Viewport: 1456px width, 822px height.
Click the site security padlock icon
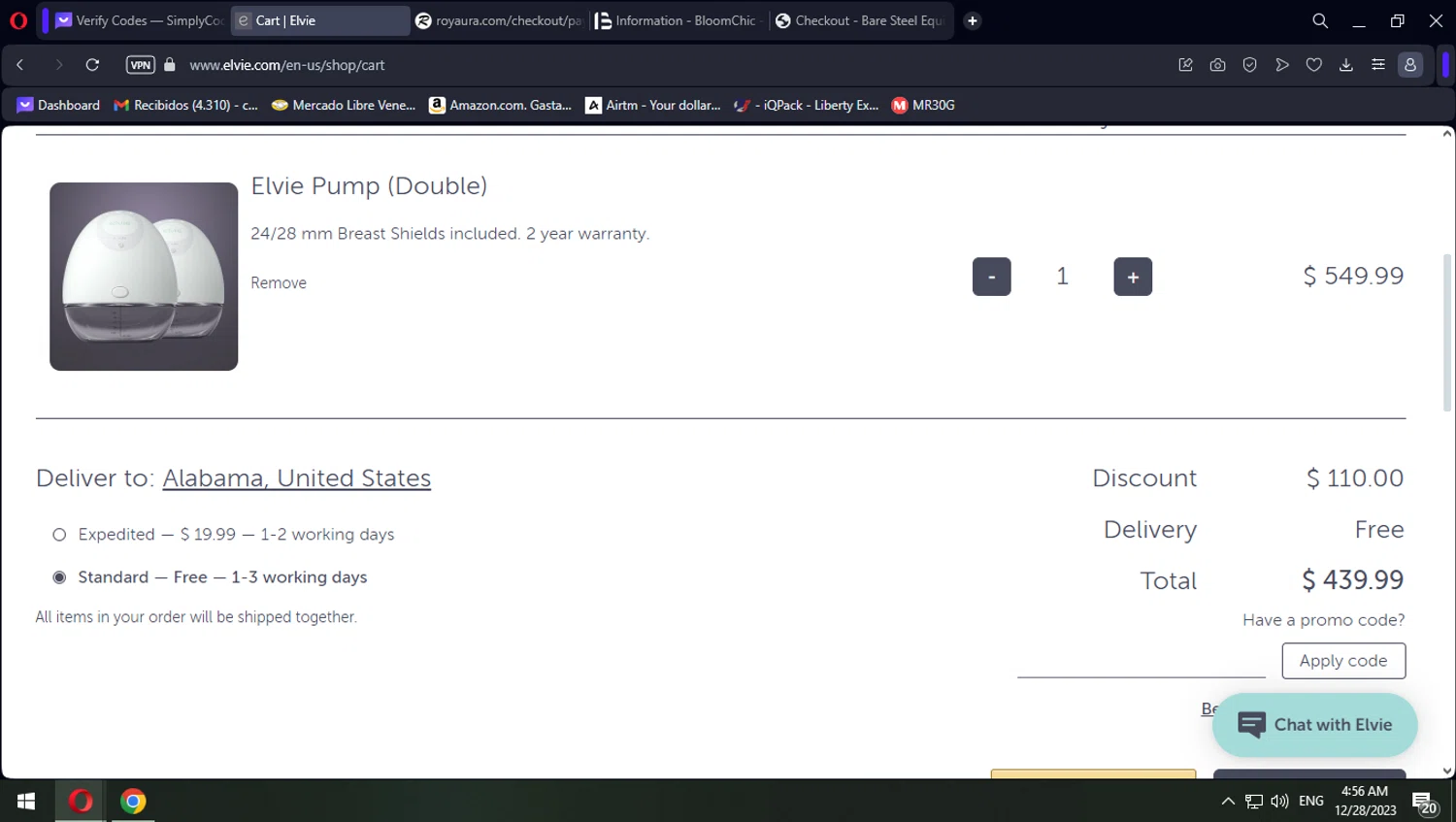pos(170,65)
